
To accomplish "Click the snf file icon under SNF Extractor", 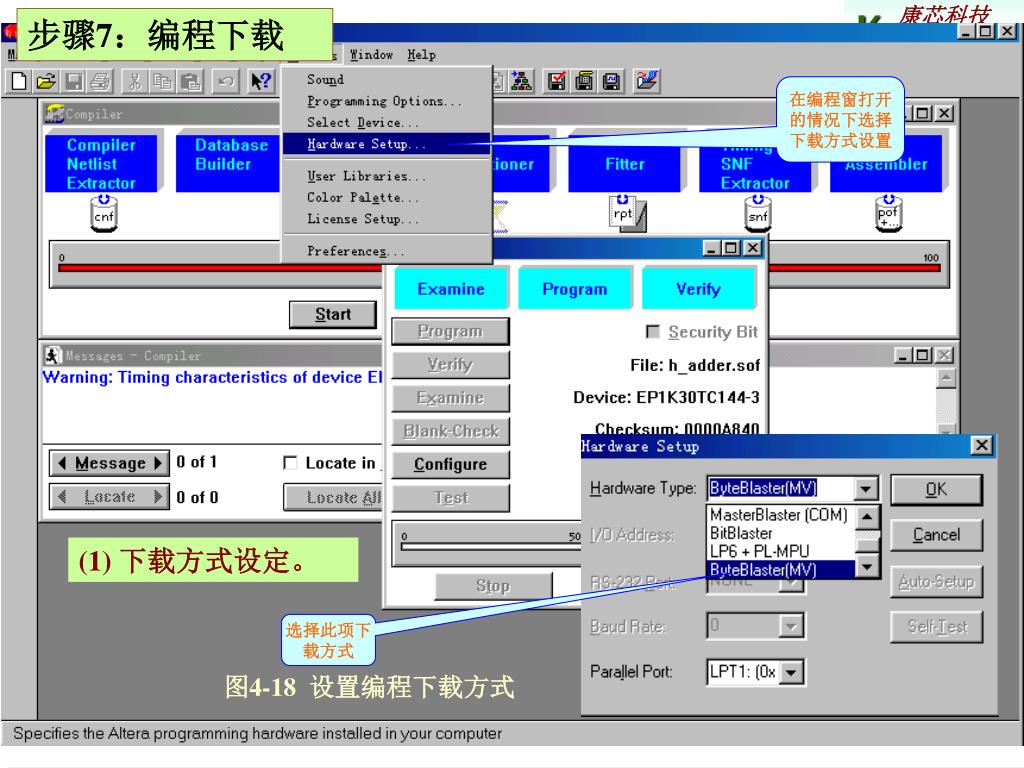I will tap(758, 214).
